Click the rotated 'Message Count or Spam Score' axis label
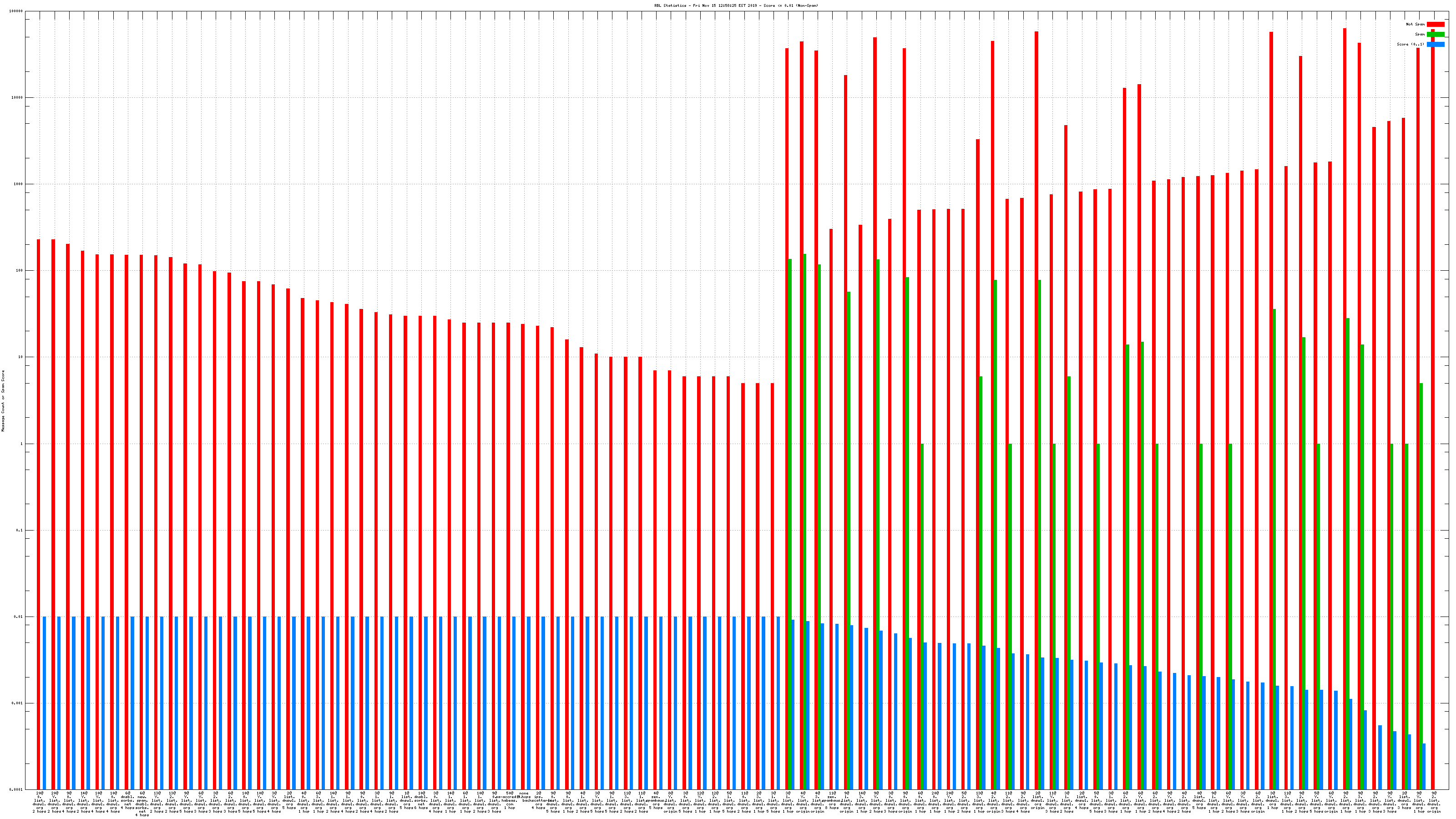The image size is (1456, 819). coord(3,401)
